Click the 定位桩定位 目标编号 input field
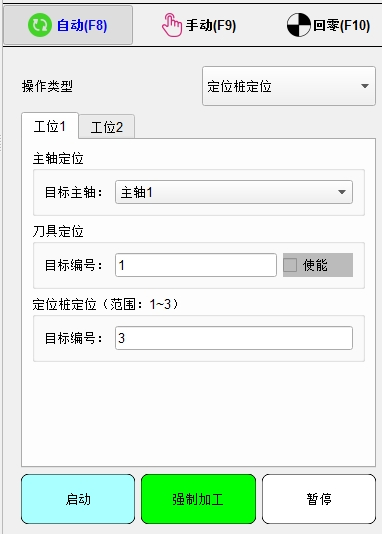Viewport: 382px width, 534px height. [x=234, y=338]
